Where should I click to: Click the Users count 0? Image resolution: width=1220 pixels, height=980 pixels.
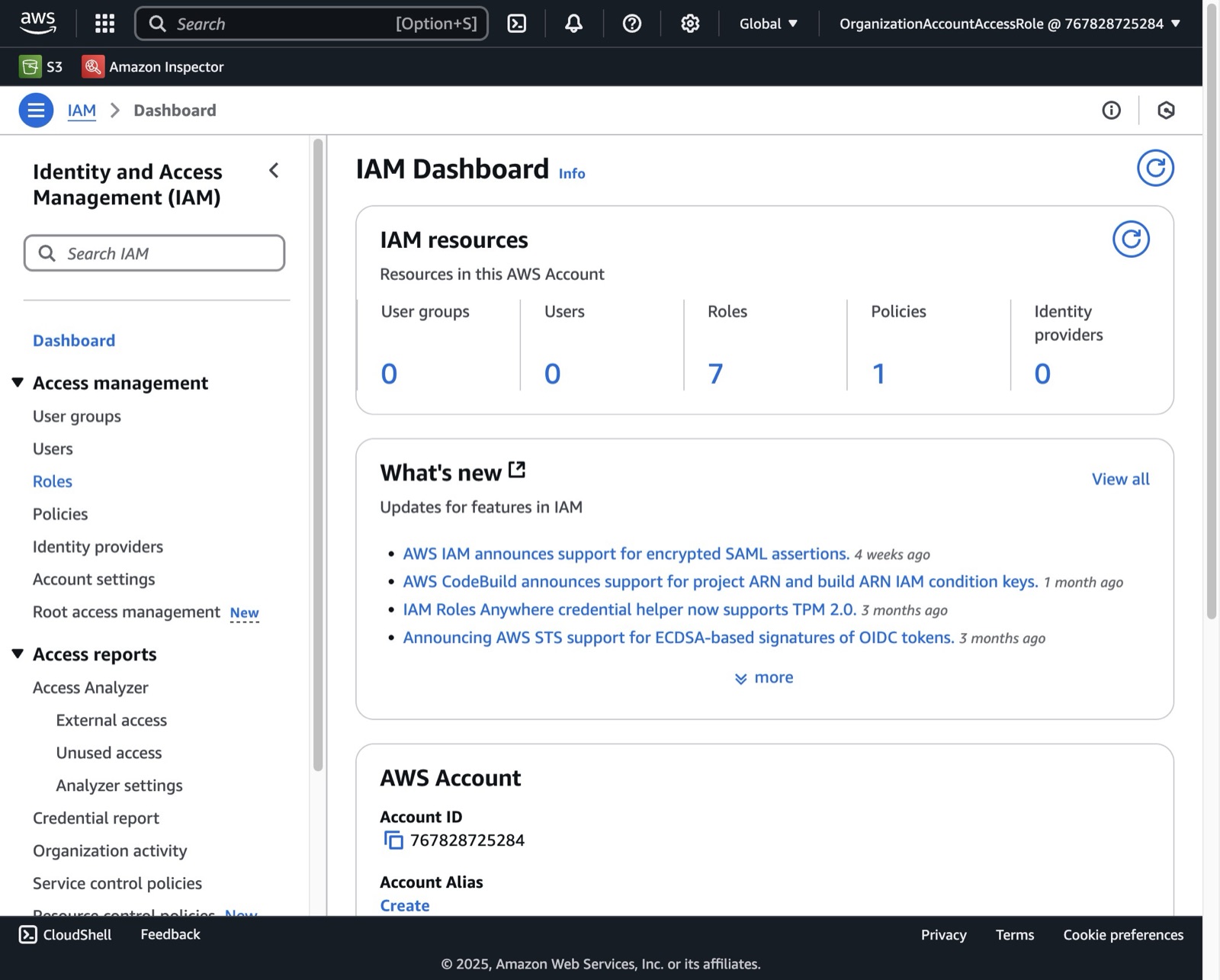click(553, 374)
